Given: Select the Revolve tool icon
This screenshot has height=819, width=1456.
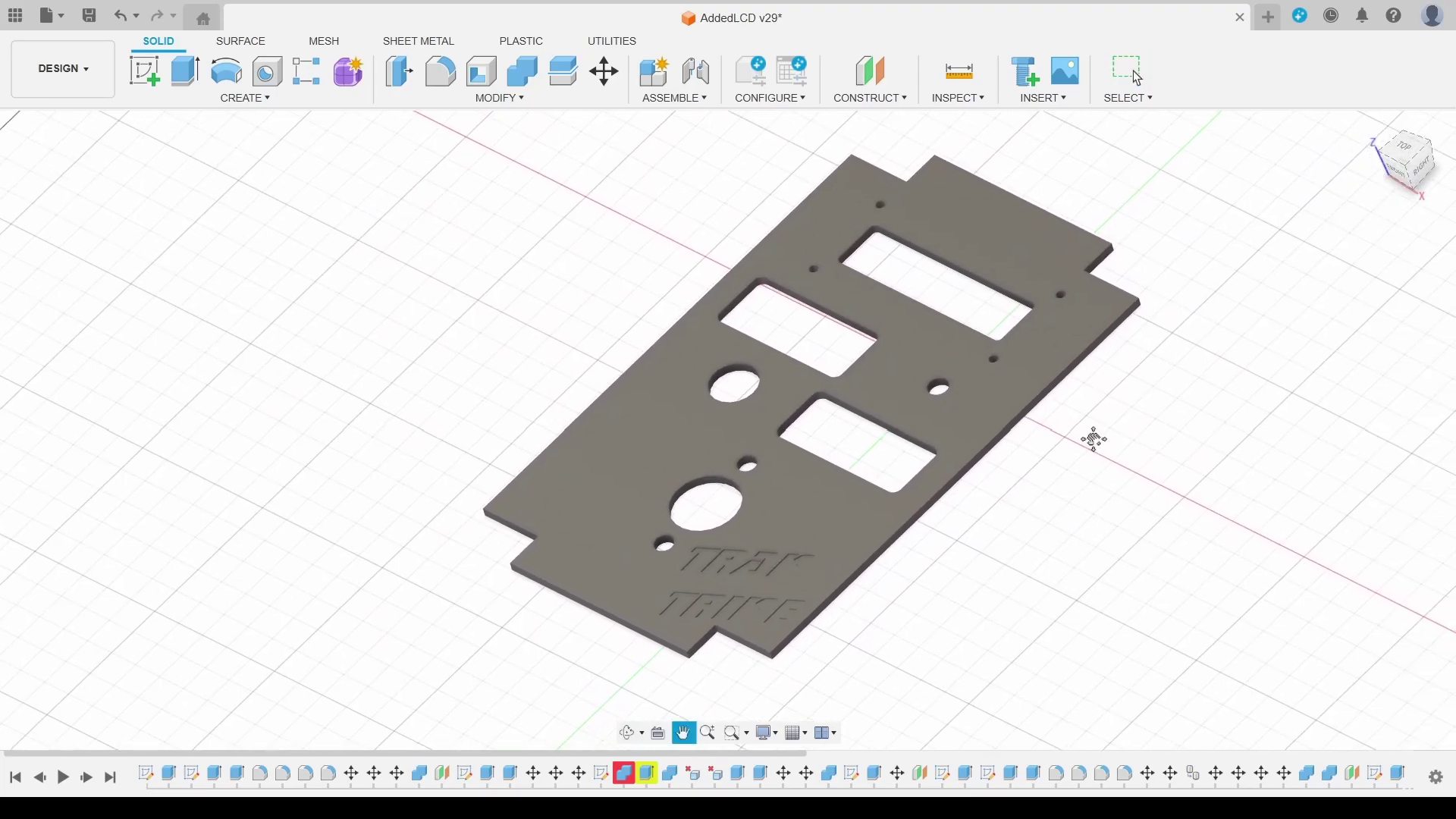Looking at the screenshot, I should (x=226, y=71).
